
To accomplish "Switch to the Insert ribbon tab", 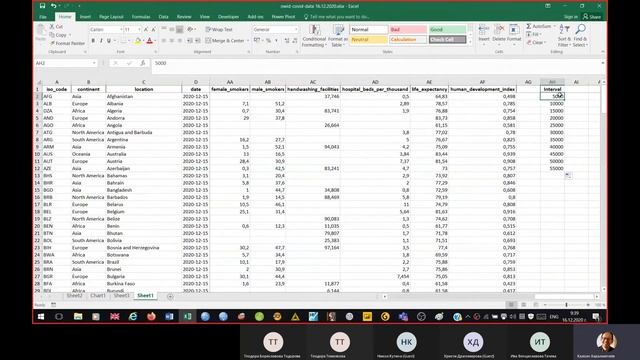I will click(85, 17).
